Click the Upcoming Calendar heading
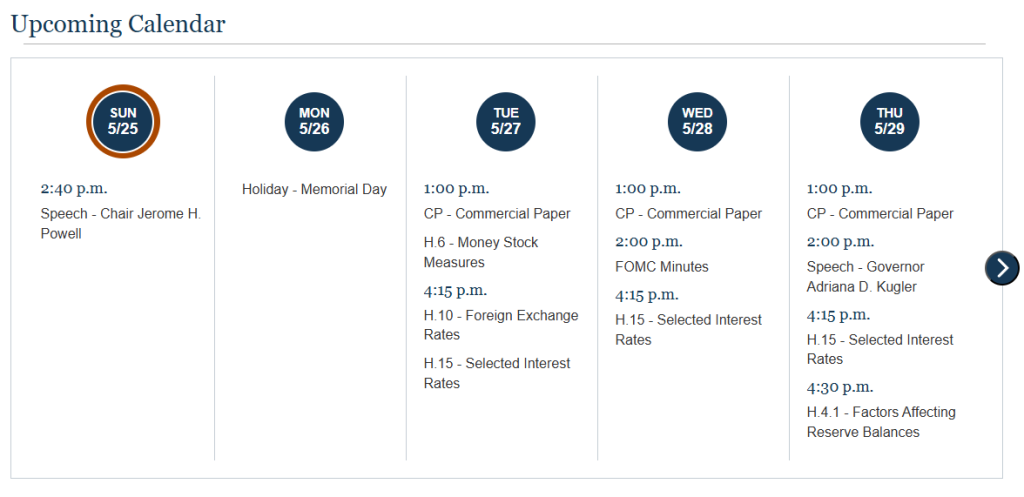The image size is (1024, 497). coord(118,24)
